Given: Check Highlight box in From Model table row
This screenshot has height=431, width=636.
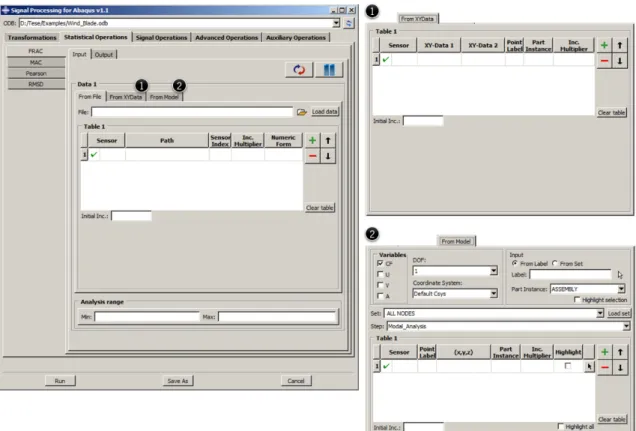Looking at the screenshot, I should click(x=568, y=366).
